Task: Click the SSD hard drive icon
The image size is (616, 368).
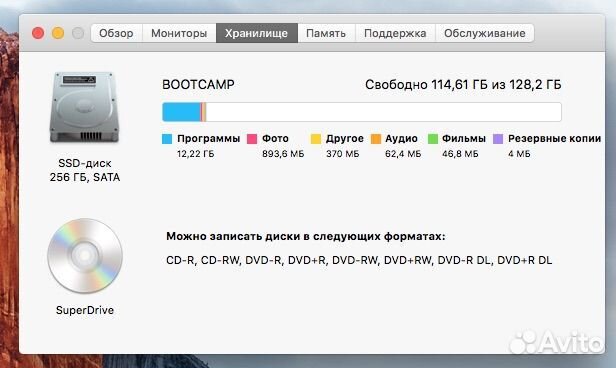Action: coord(84,107)
